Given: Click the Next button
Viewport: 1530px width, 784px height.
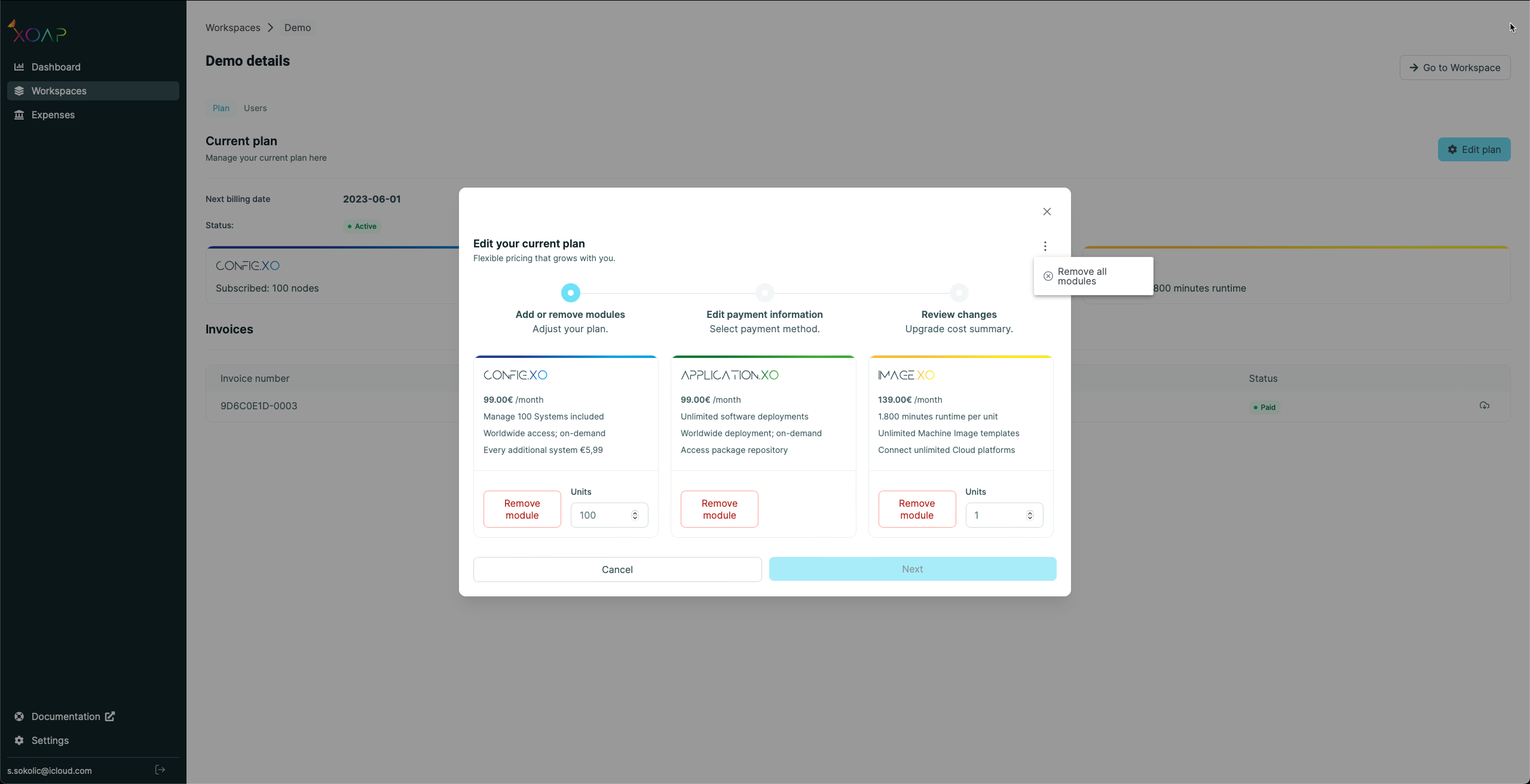Looking at the screenshot, I should pos(913,569).
